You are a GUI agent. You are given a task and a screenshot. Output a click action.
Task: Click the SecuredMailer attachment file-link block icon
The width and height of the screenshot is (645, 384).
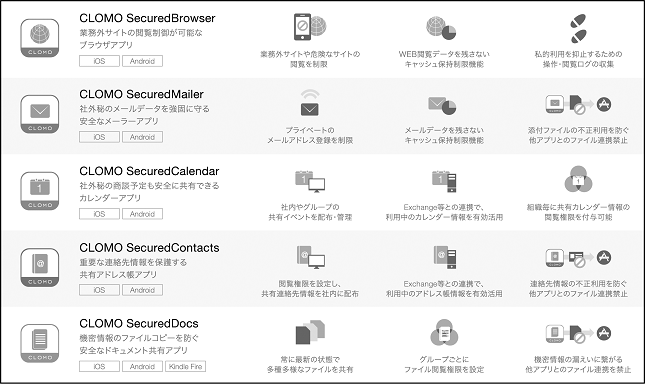pos(578,104)
